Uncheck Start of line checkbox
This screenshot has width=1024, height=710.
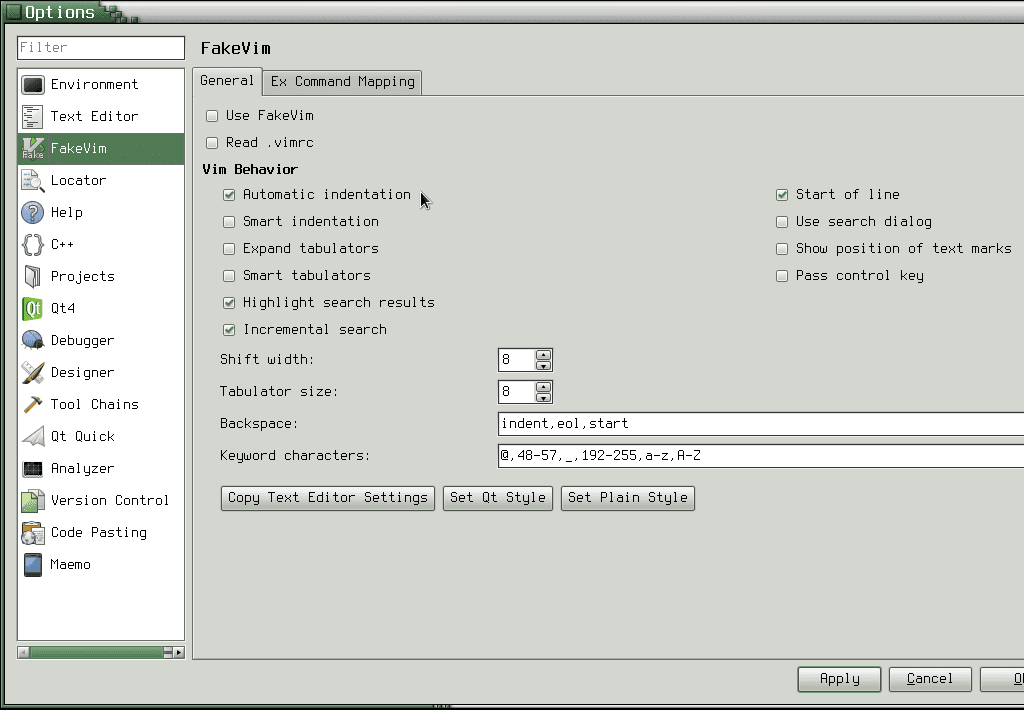coord(782,195)
